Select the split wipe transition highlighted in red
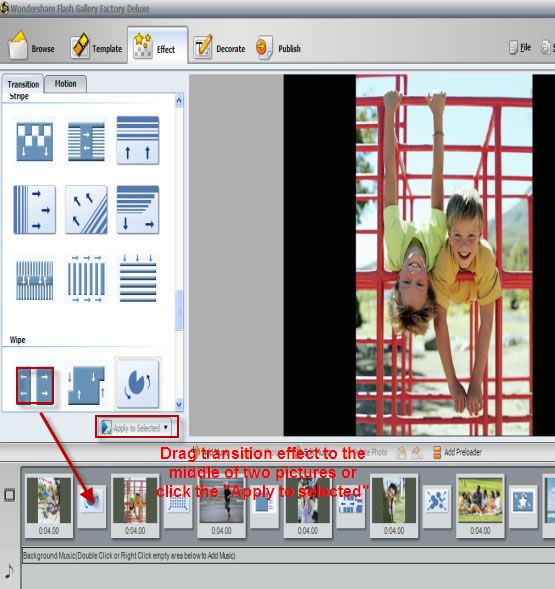 35,386
